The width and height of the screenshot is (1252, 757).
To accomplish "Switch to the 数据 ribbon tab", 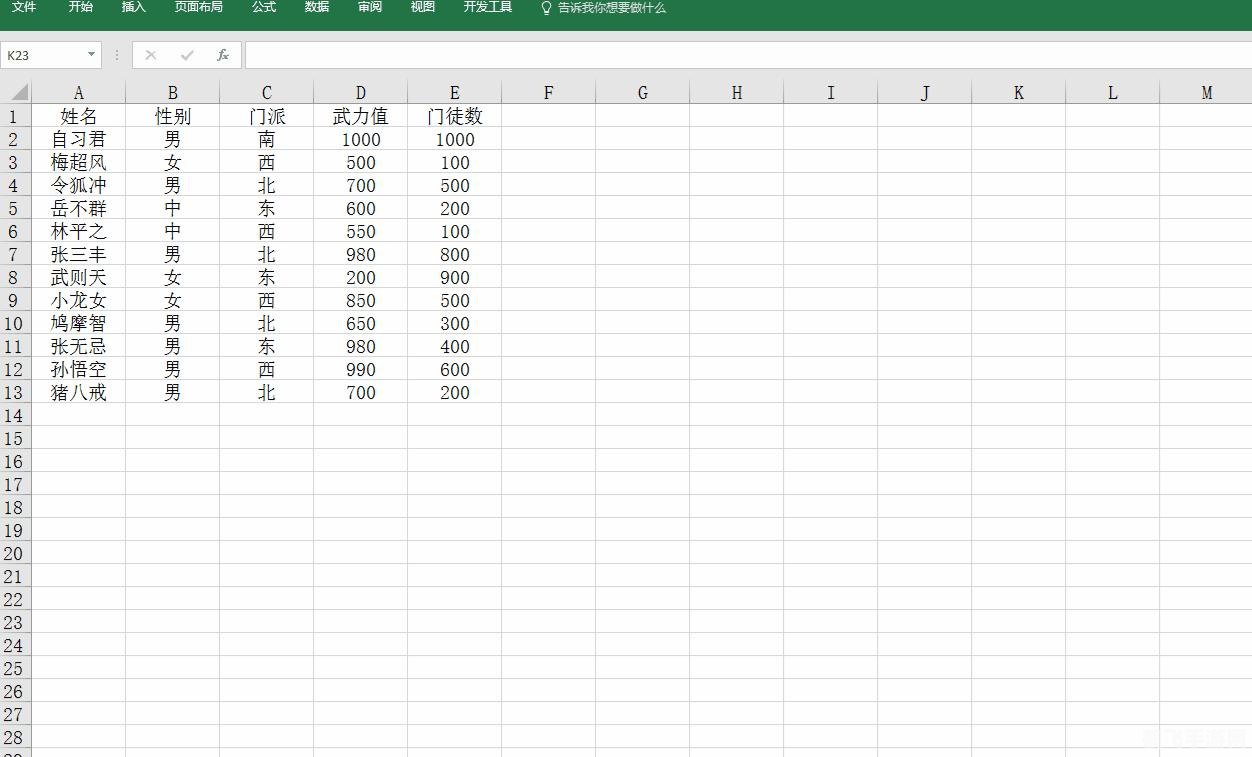I will coord(315,7).
